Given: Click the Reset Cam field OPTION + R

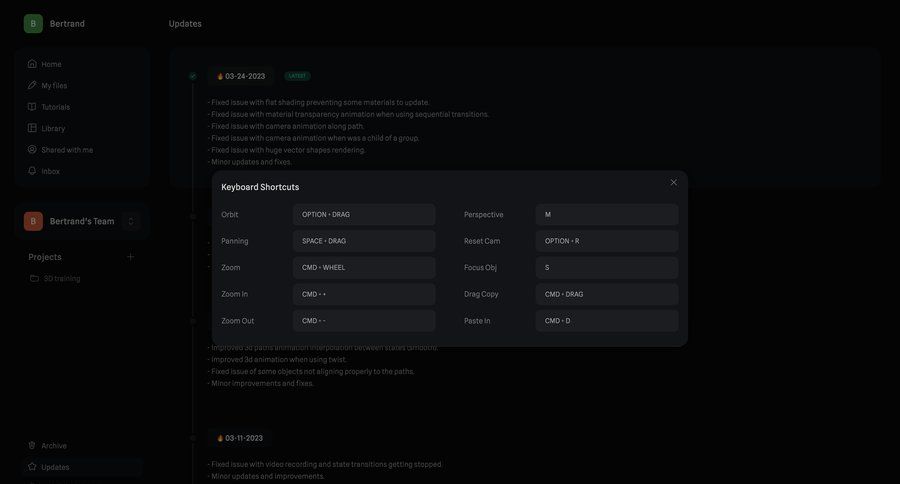Looking at the screenshot, I should click(x=607, y=241).
